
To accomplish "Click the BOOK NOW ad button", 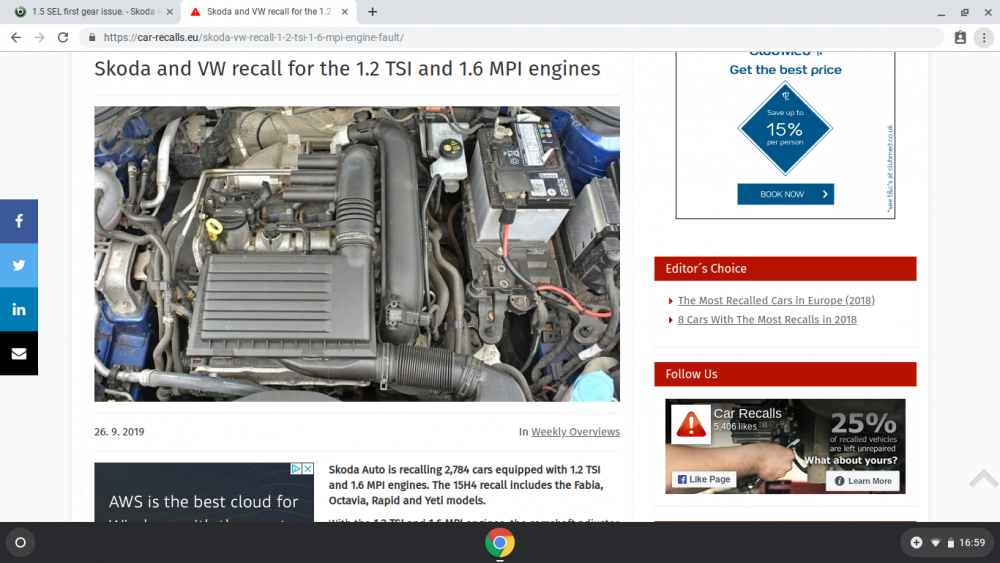I will pyautogui.click(x=785, y=194).
